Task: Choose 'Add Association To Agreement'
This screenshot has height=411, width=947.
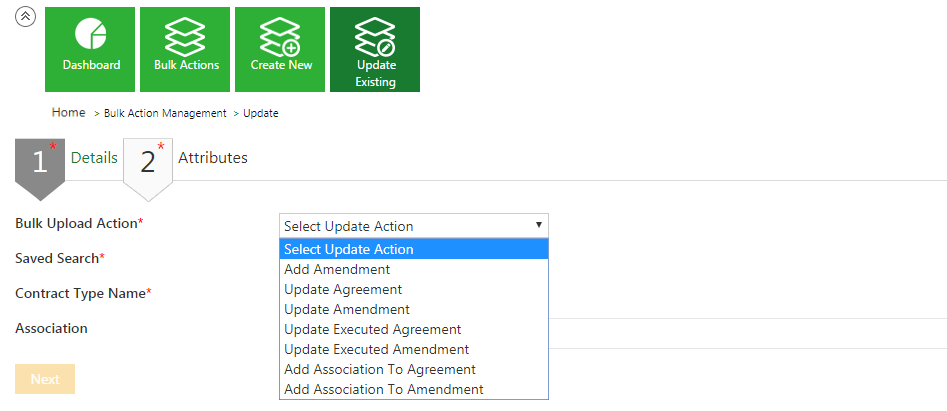Action: 380,369
